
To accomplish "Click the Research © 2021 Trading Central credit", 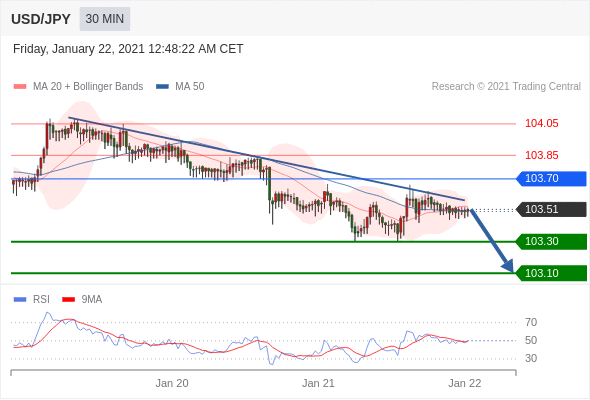I will (x=506, y=87).
